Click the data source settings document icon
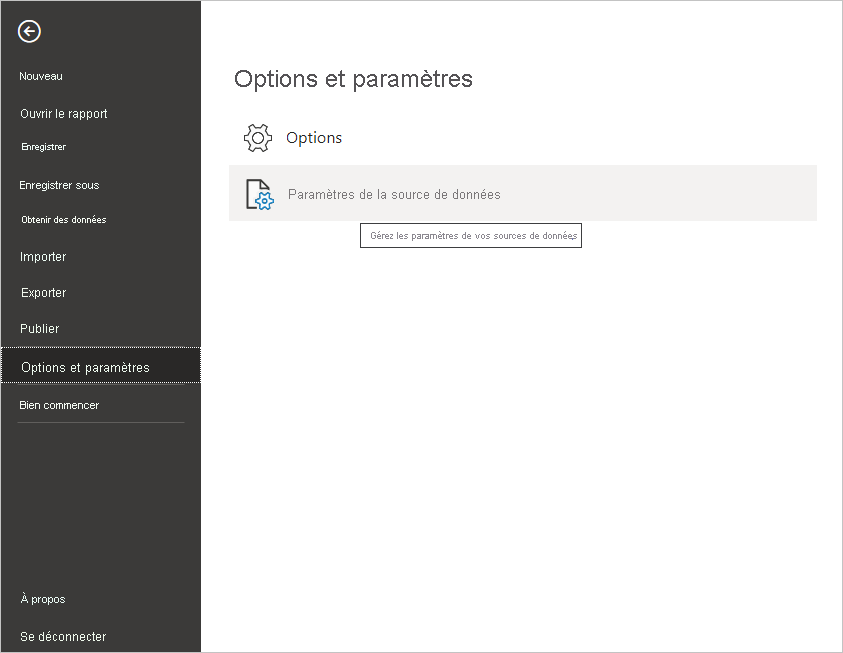The width and height of the screenshot is (843, 653). click(258, 195)
